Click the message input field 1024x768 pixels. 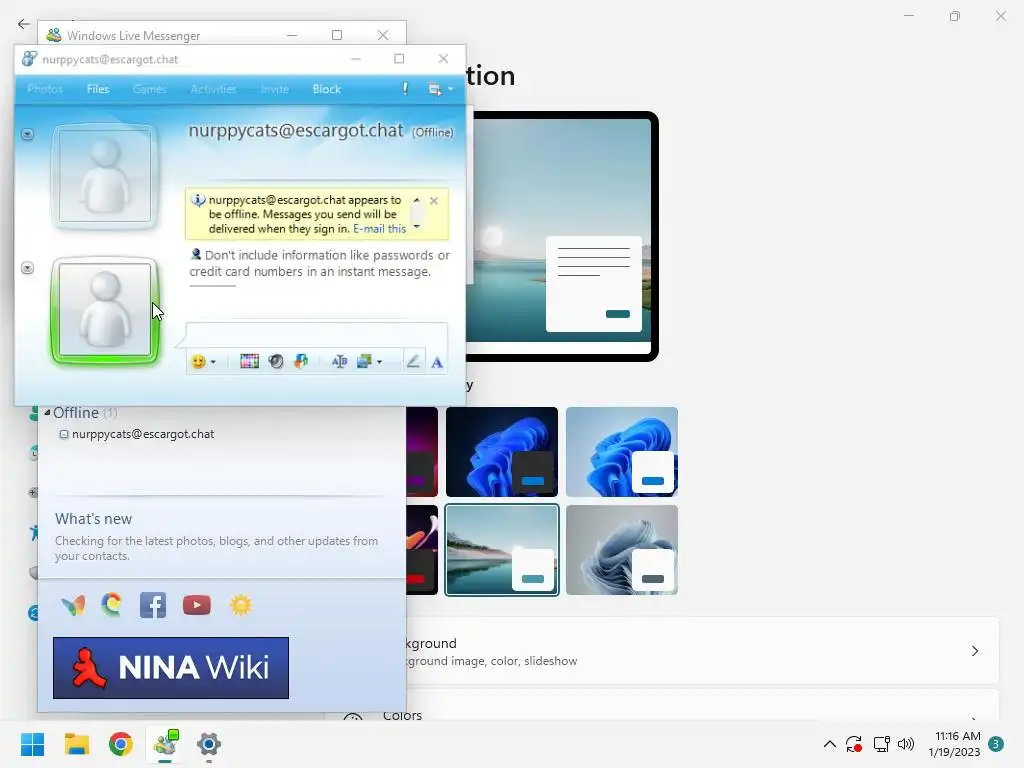317,334
